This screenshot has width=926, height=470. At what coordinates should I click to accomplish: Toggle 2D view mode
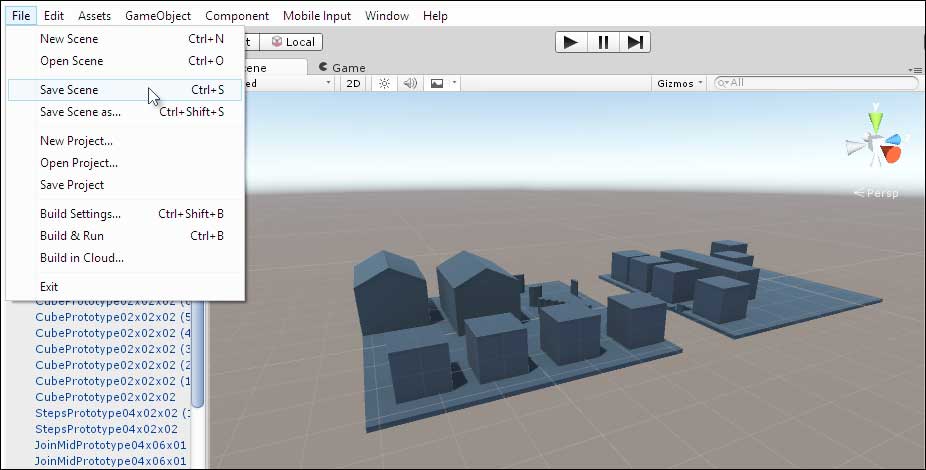[353, 84]
